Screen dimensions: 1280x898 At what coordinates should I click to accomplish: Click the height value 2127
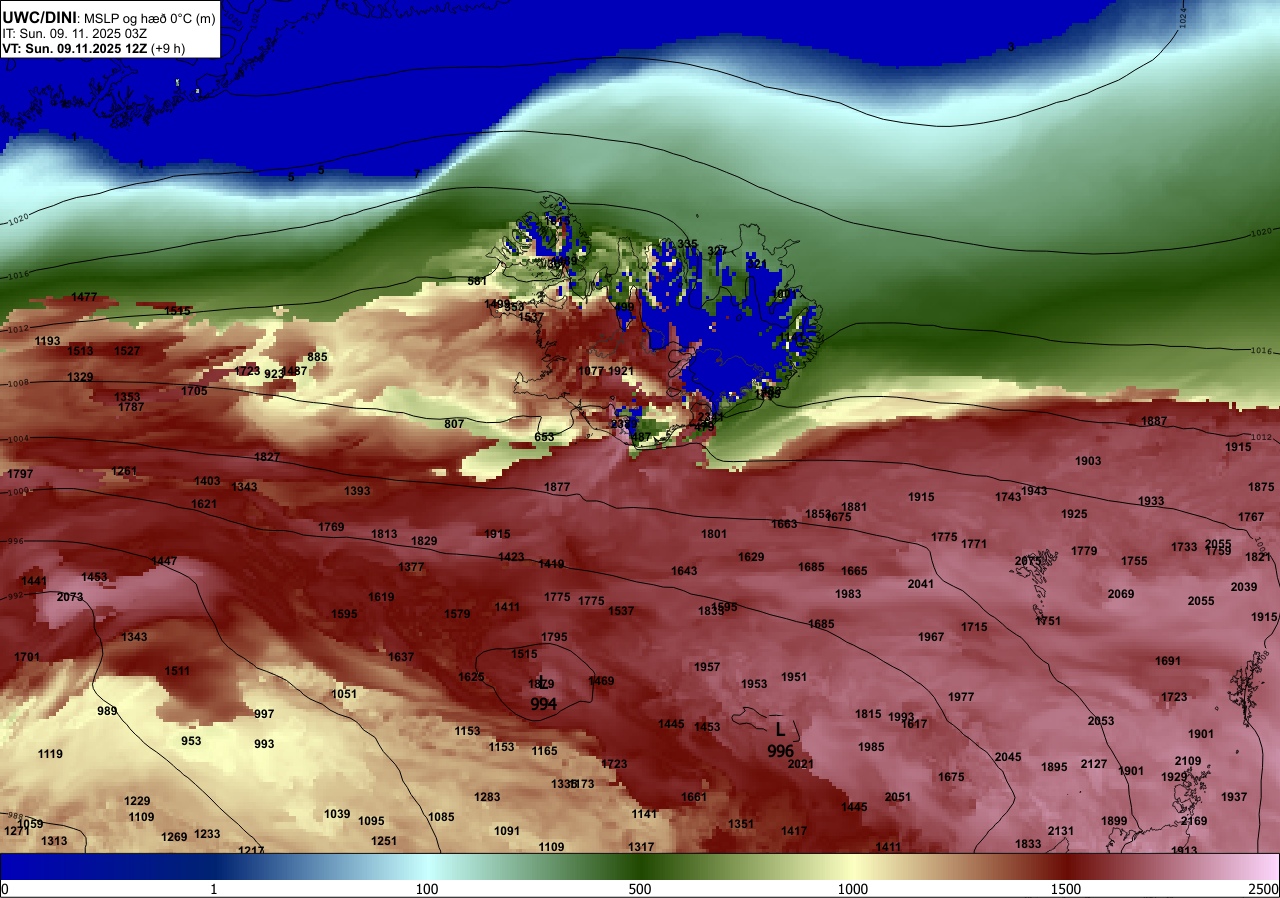point(1094,764)
